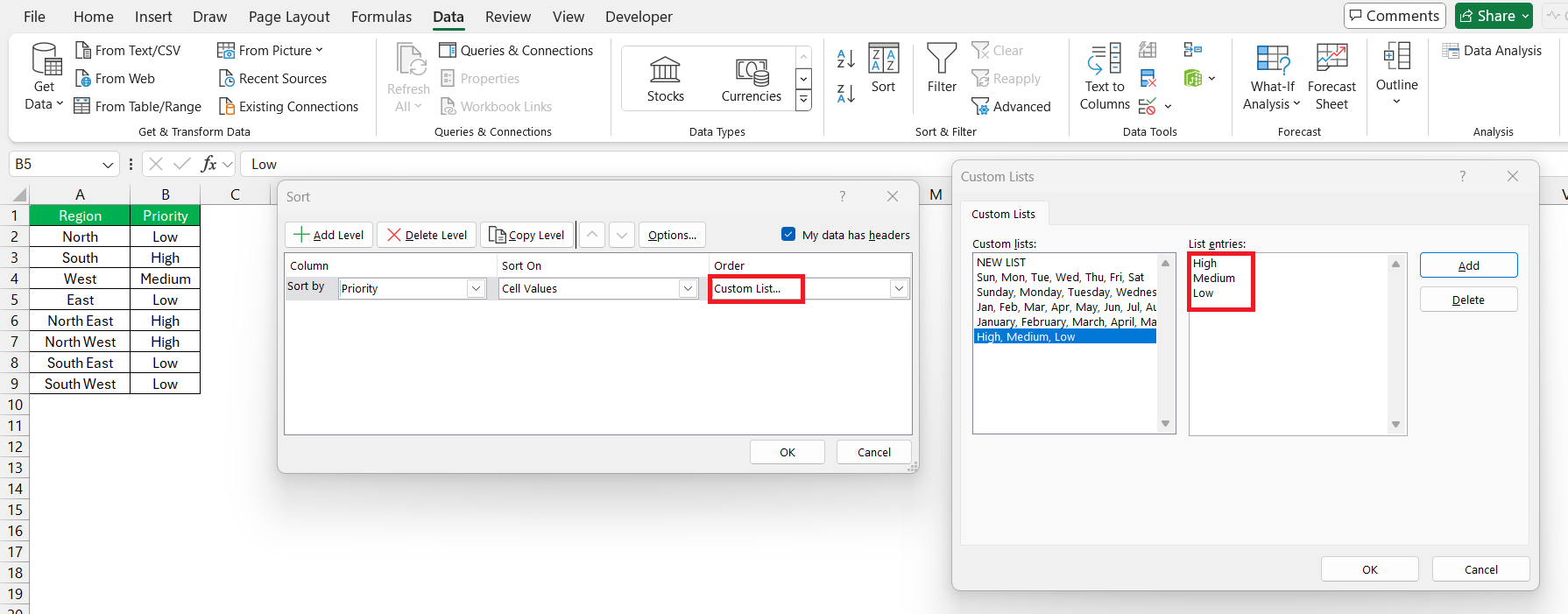The width and height of the screenshot is (1568, 614).
Task: Select the Jan, Feb, Mar custom list
Action: 1065,307
